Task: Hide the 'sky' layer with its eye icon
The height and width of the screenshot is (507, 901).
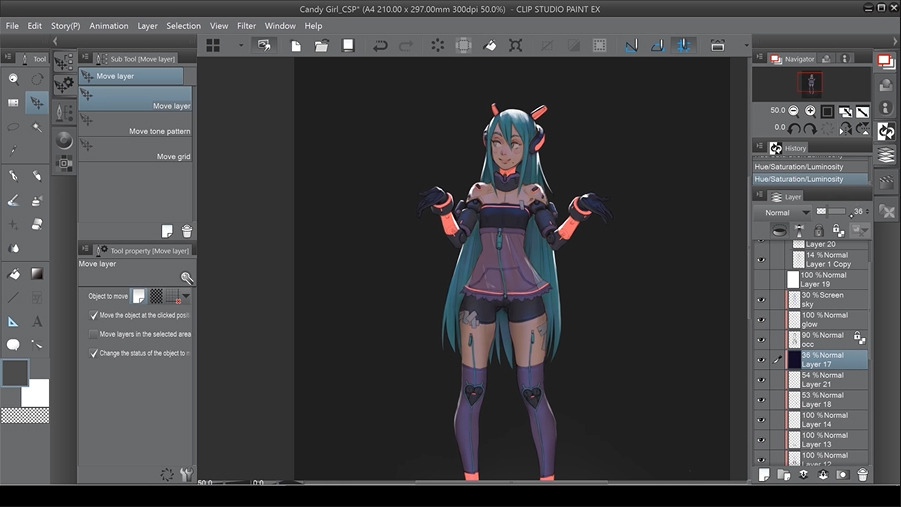Action: (x=761, y=300)
